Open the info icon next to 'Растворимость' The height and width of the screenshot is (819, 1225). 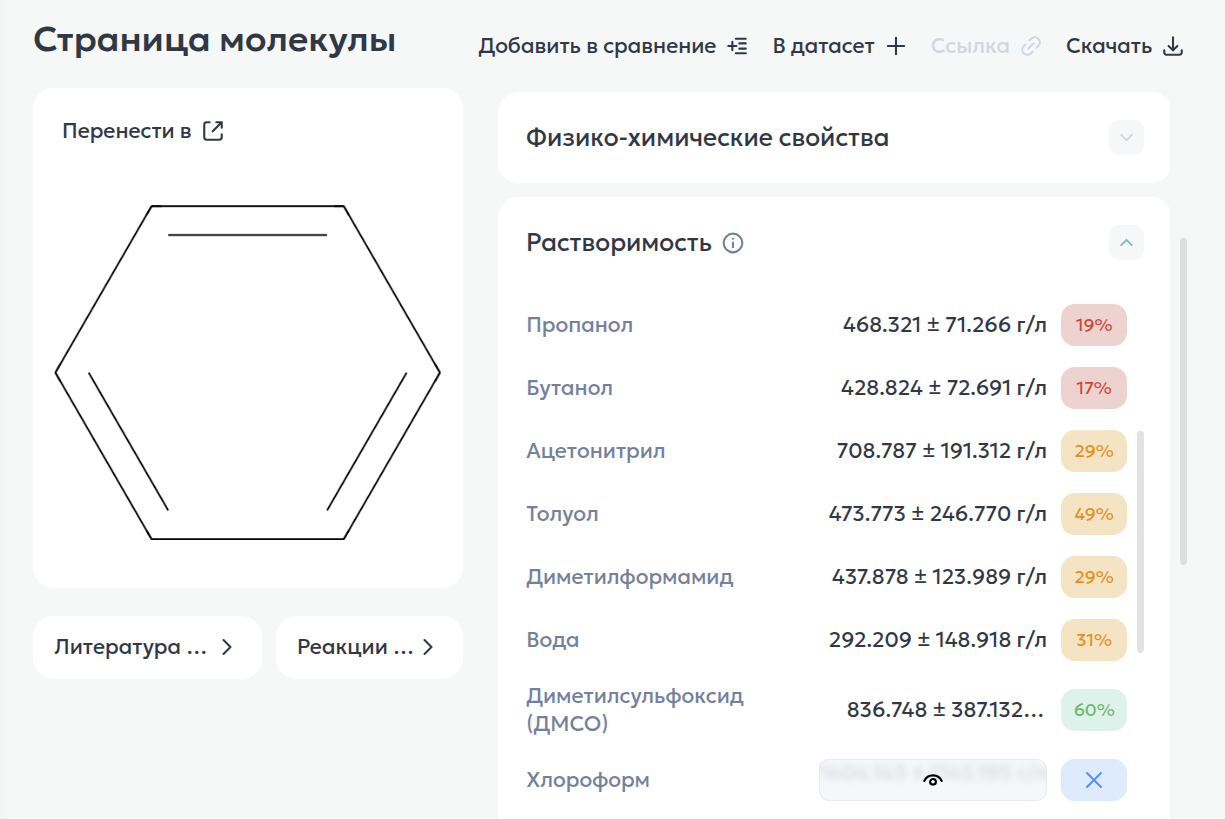(733, 243)
